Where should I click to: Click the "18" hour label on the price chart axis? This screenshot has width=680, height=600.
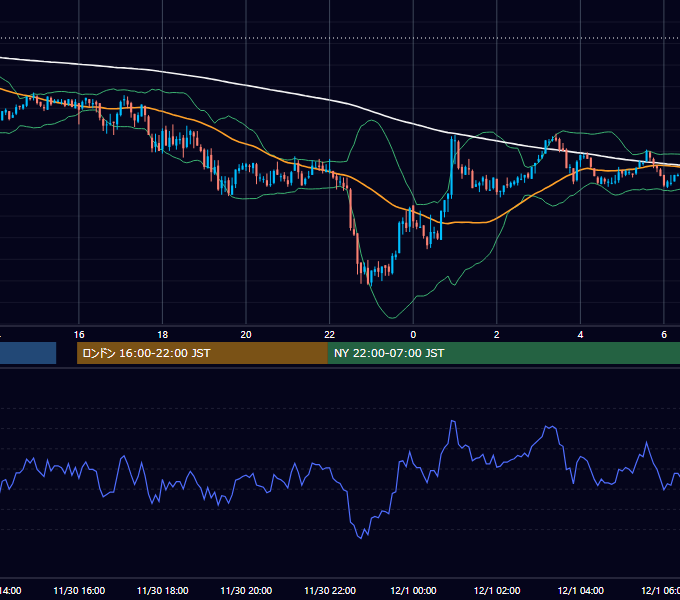tap(163, 335)
